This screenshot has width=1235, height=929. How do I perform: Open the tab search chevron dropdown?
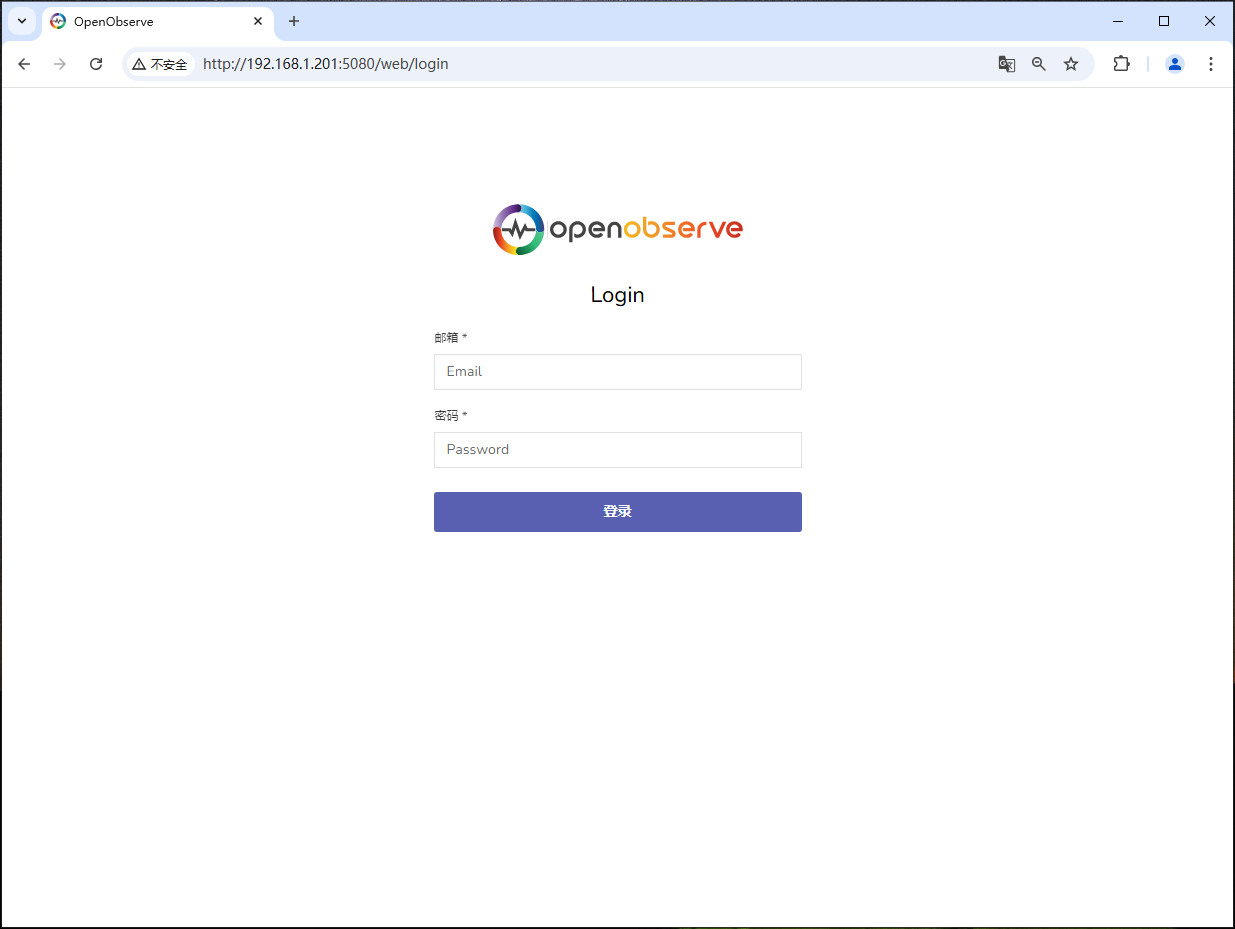pos(21,21)
